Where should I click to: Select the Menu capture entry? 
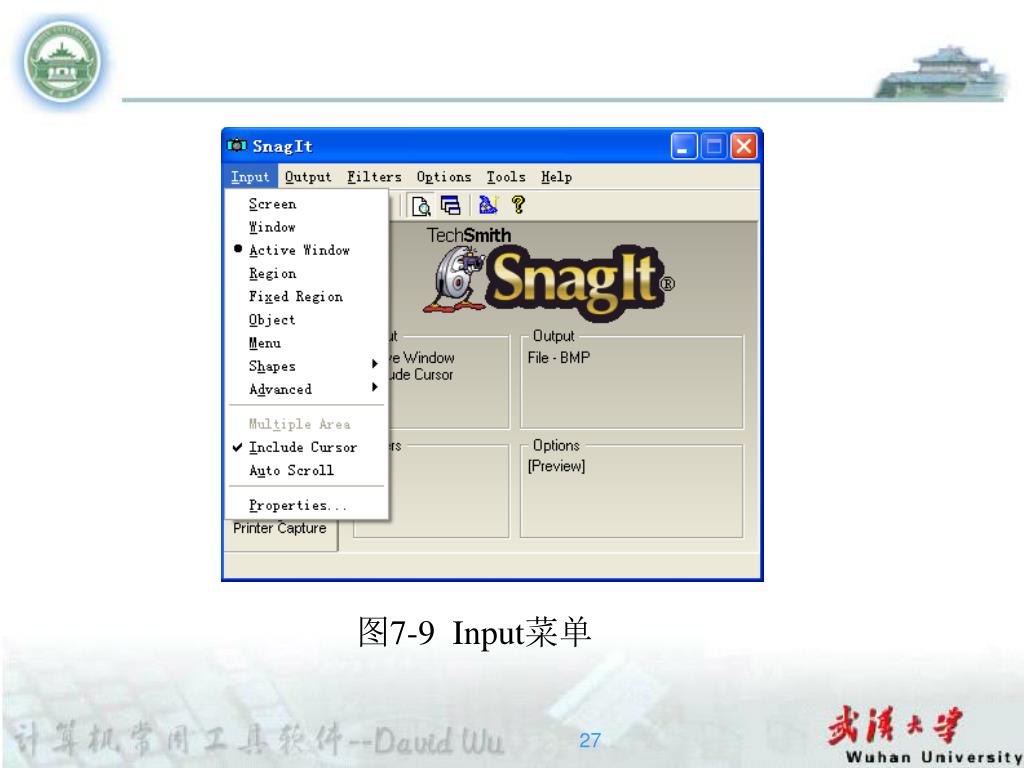307,343
